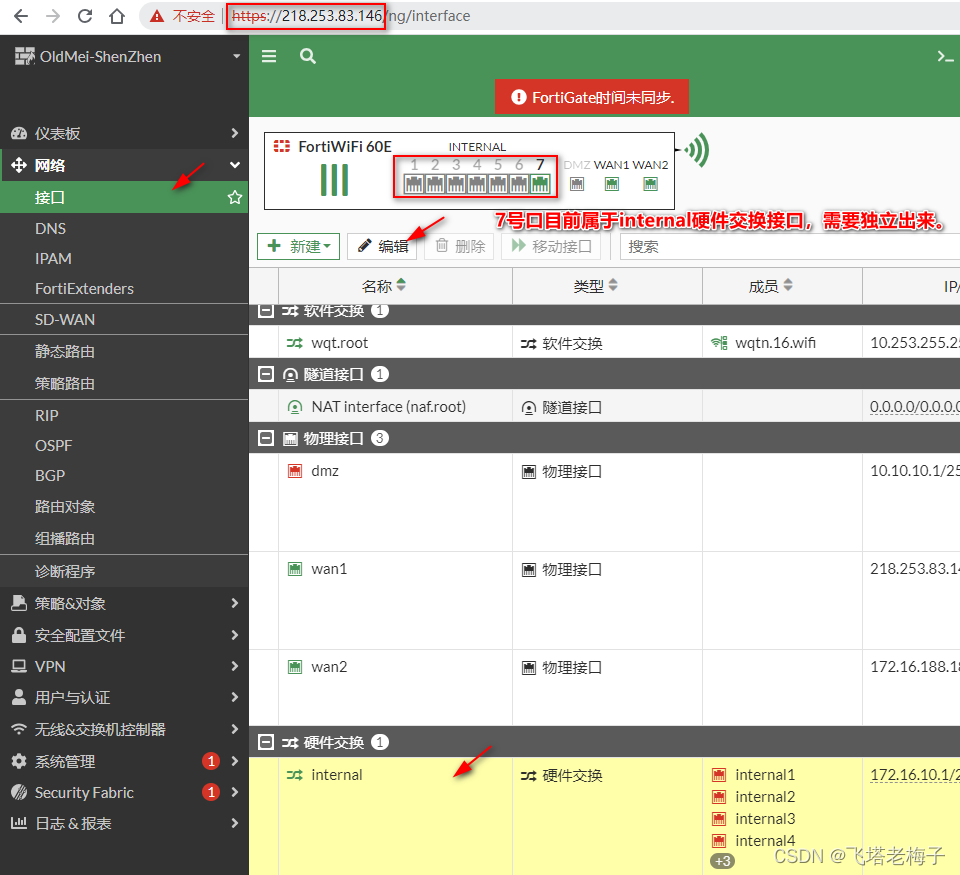Click the internal1 member port icon
The width and height of the screenshot is (960, 875).
tap(719, 775)
